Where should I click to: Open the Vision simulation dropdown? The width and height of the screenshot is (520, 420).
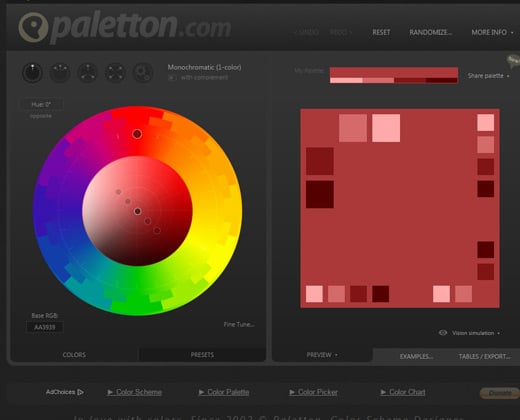click(476, 333)
